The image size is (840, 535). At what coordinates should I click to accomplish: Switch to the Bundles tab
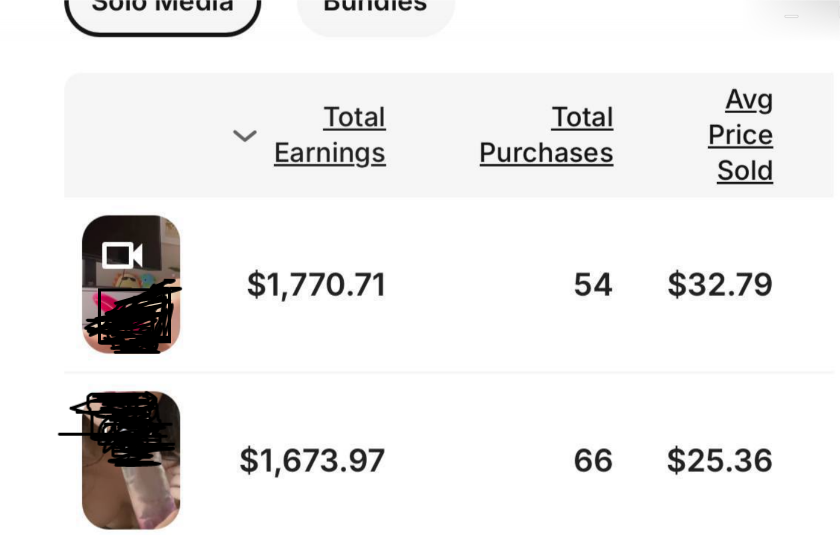point(375,8)
